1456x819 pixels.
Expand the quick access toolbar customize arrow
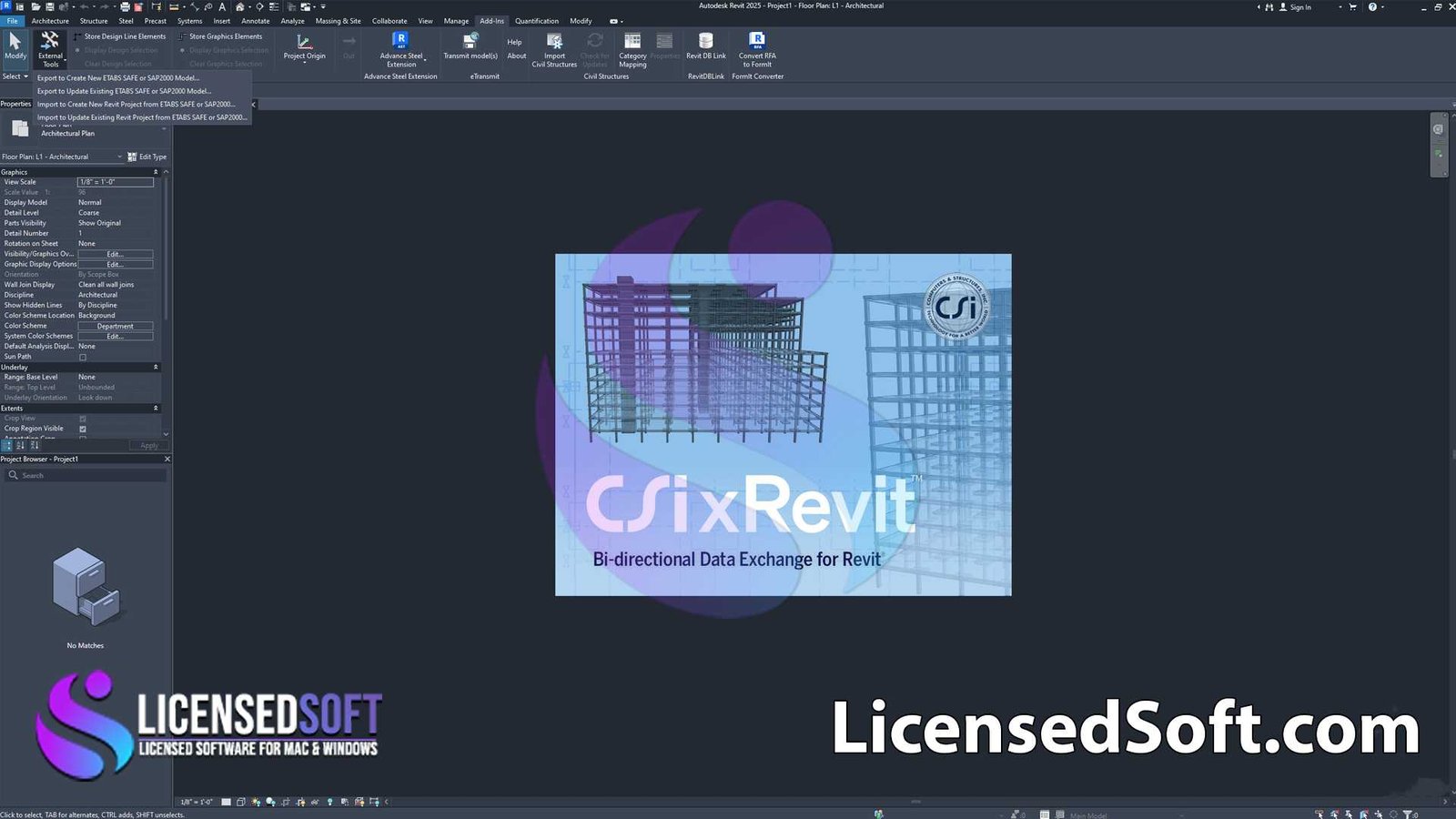click(x=323, y=6)
